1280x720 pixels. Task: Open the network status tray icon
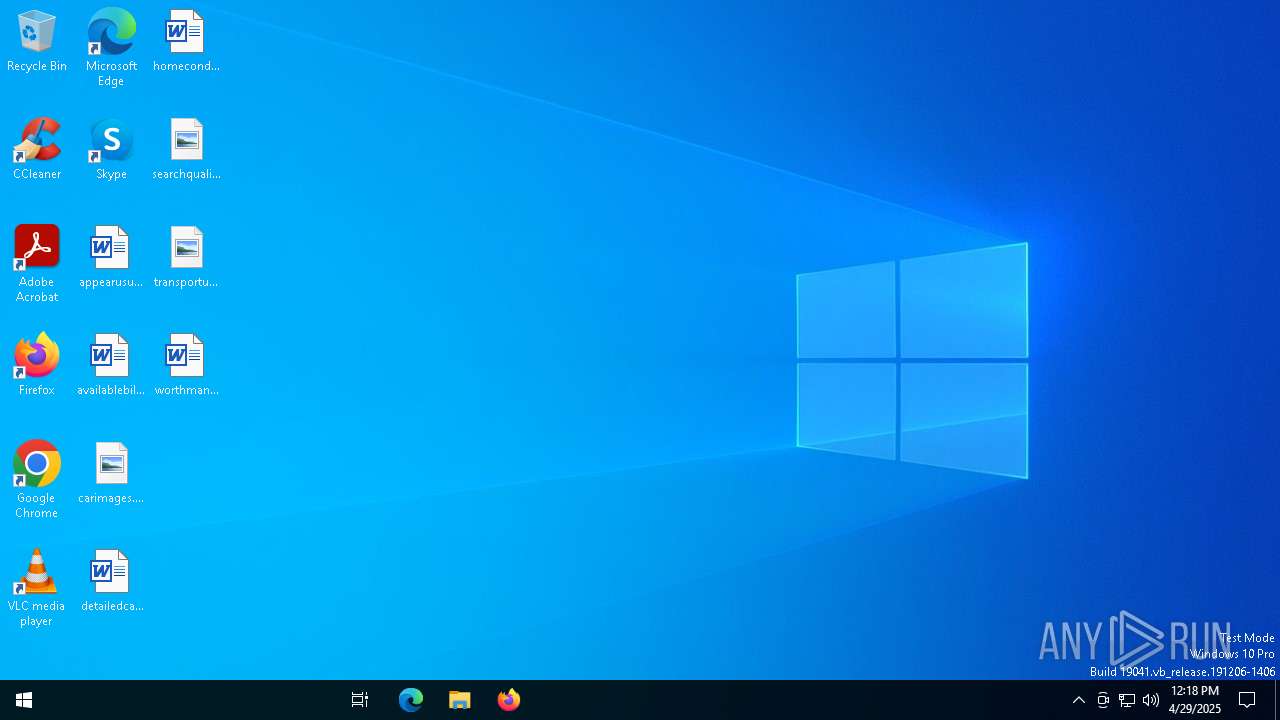coord(1127,700)
